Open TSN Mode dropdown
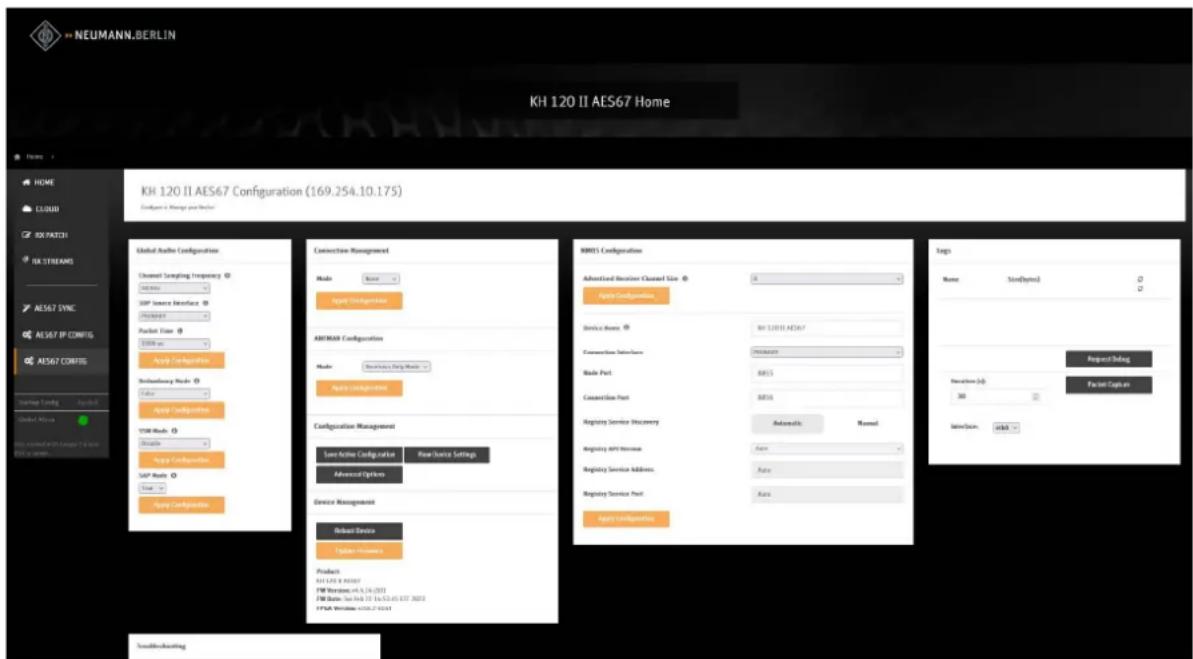This screenshot has height=659, width=1193. [174, 443]
